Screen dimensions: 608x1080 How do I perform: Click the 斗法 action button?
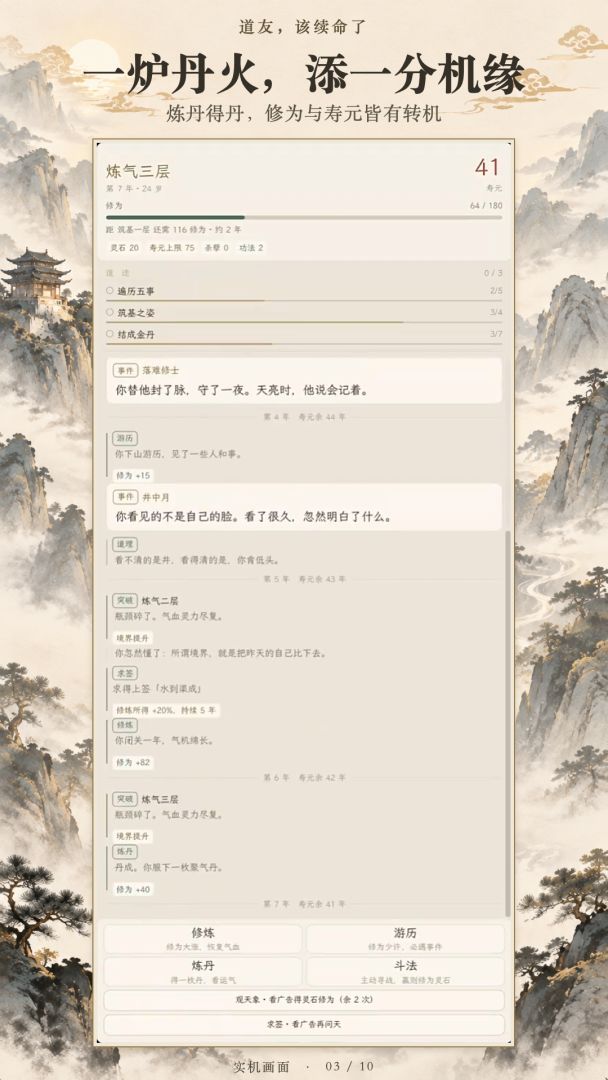pyautogui.click(x=405, y=971)
